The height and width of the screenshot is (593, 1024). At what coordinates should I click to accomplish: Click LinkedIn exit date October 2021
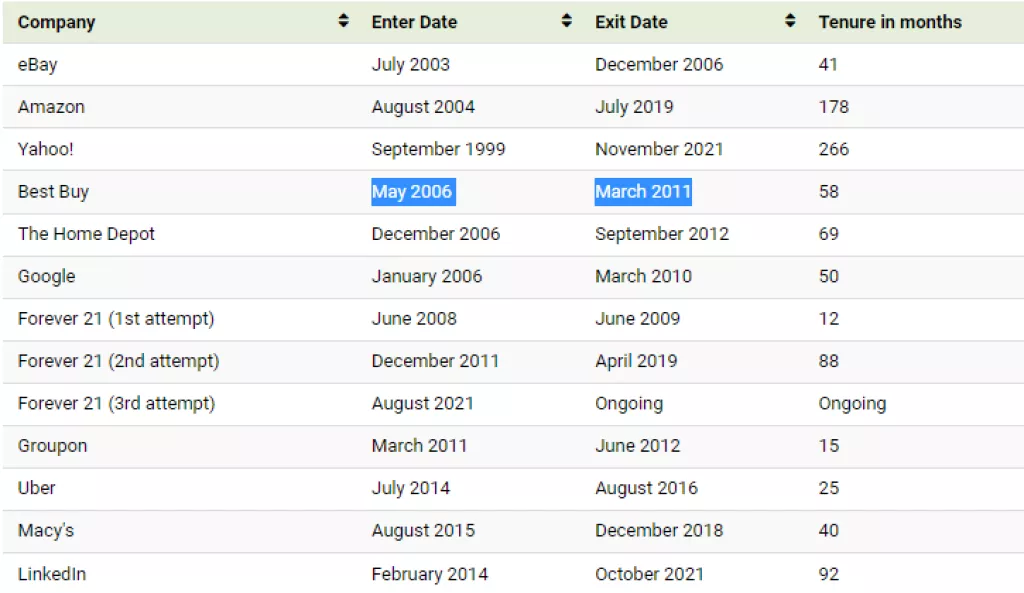pos(649,574)
